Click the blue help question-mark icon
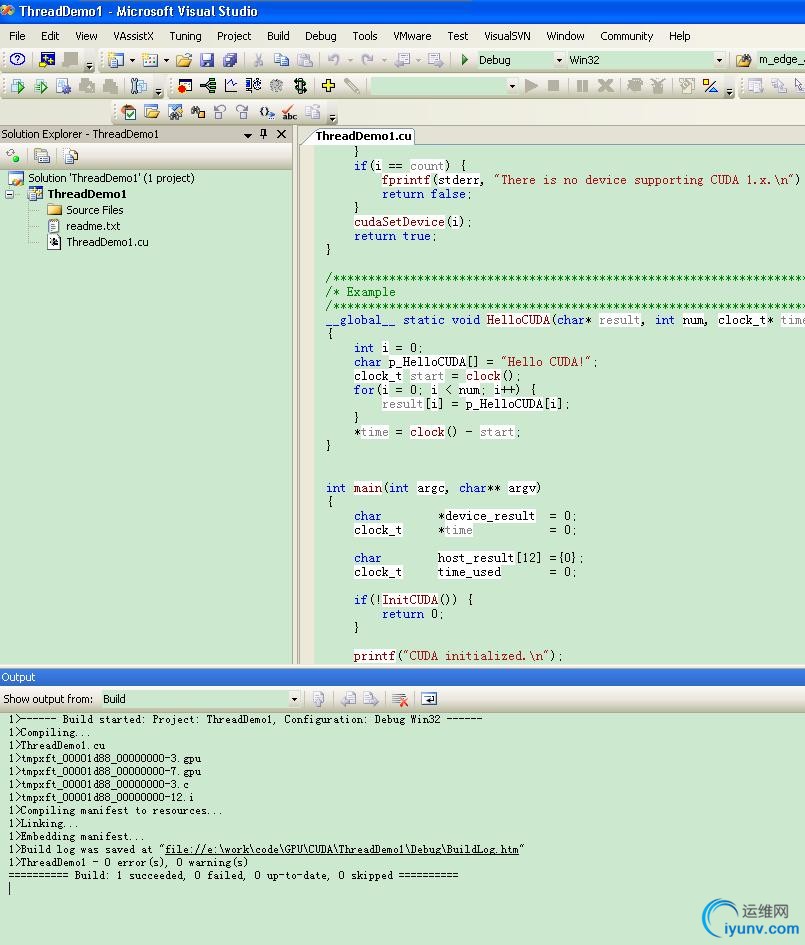Screen dimensions: 805x945 click(x=17, y=59)
